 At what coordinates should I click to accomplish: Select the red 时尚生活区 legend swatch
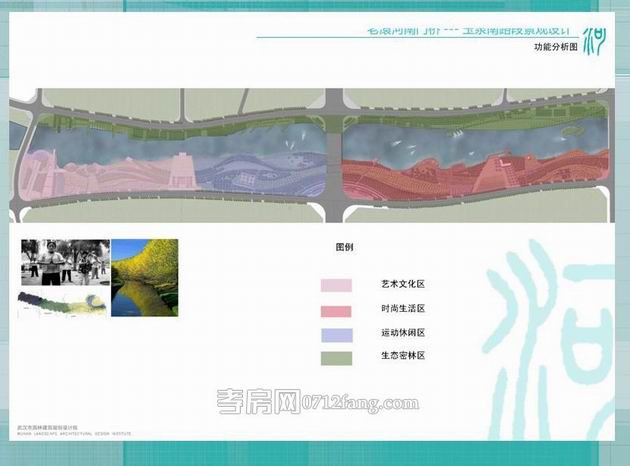336,309
